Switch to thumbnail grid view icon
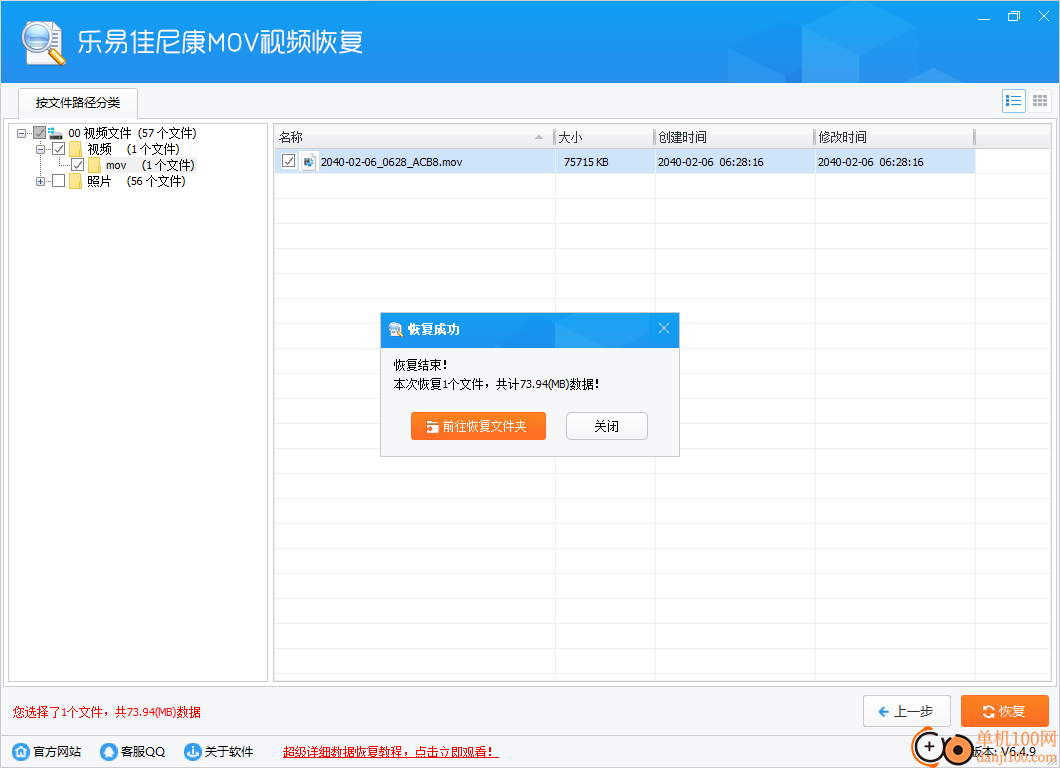Image resolution: width=1060 pixels, height=768 pixels. click(x=1040, y=101)
